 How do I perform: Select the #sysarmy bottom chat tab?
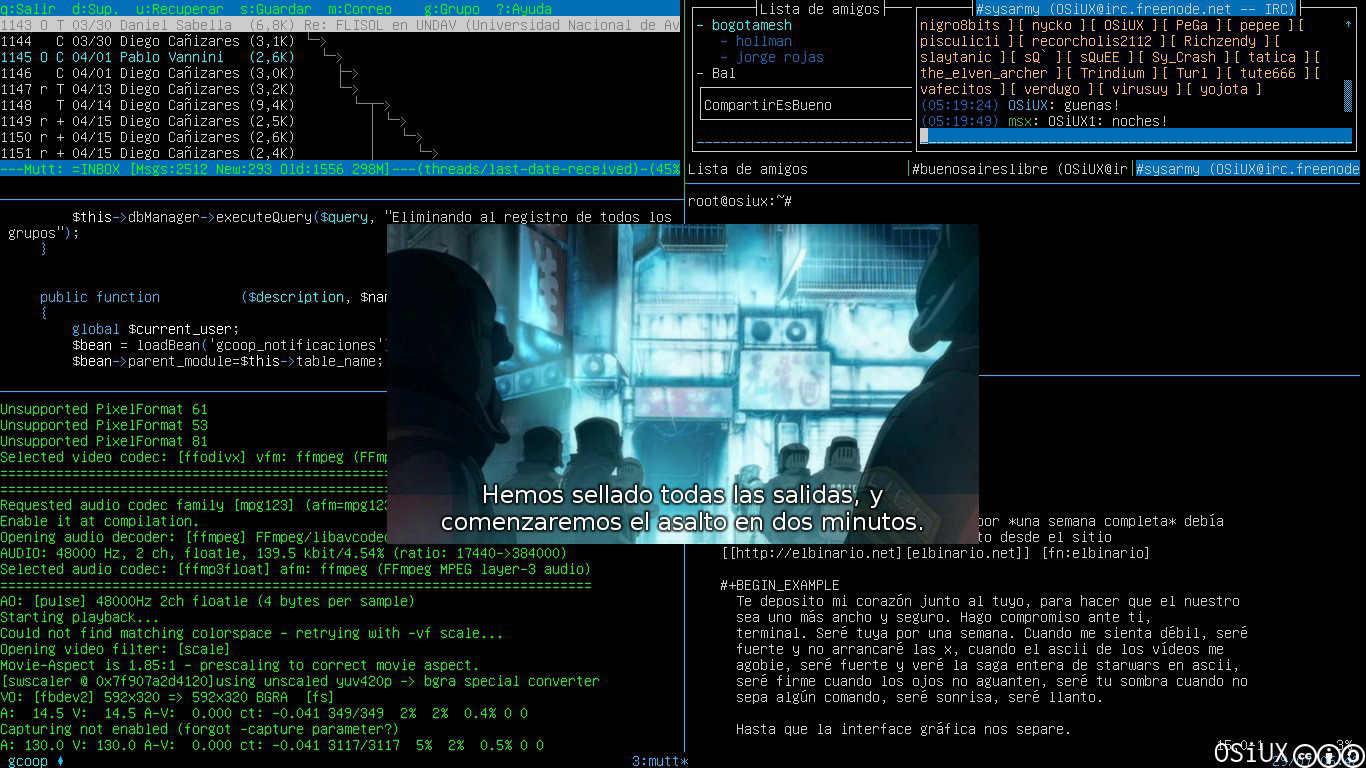1248,169
